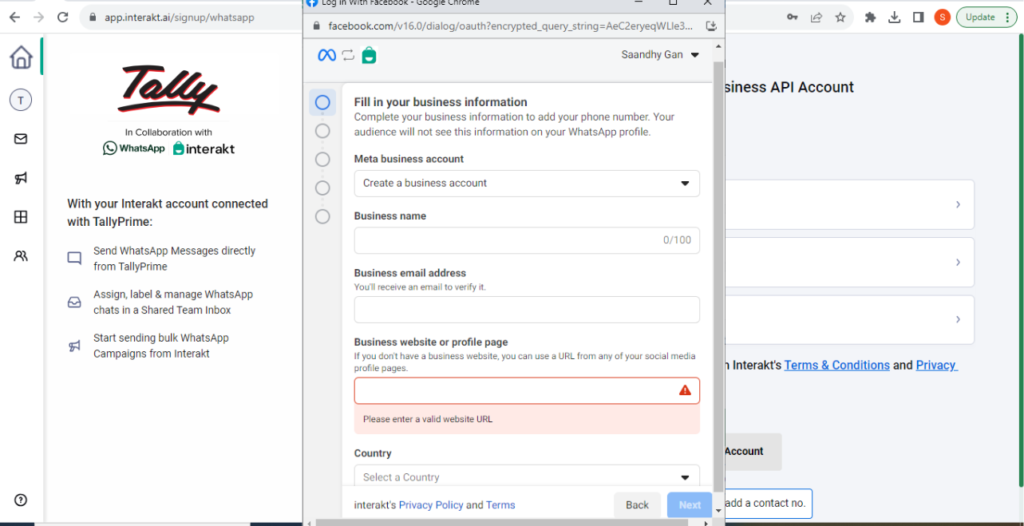Open the inbox mail icon in sidebar

click(x=21, y=139)
